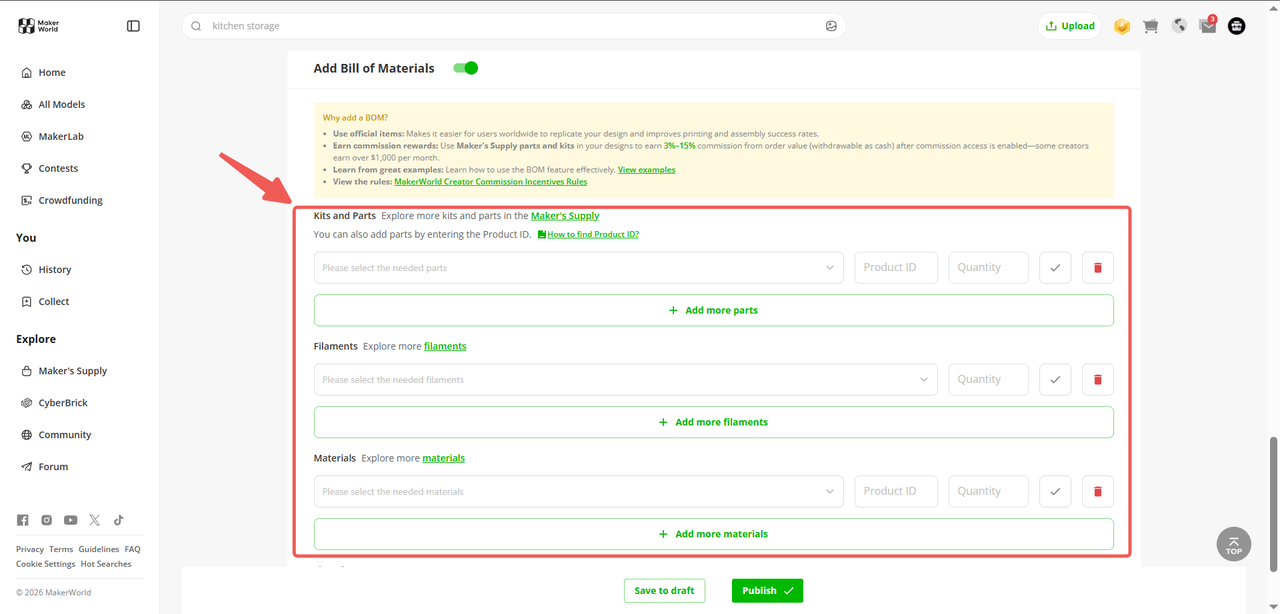Confirm the Filaments row checkmark
This screenshot has height=614, width=1280.
pos(1055,380)
